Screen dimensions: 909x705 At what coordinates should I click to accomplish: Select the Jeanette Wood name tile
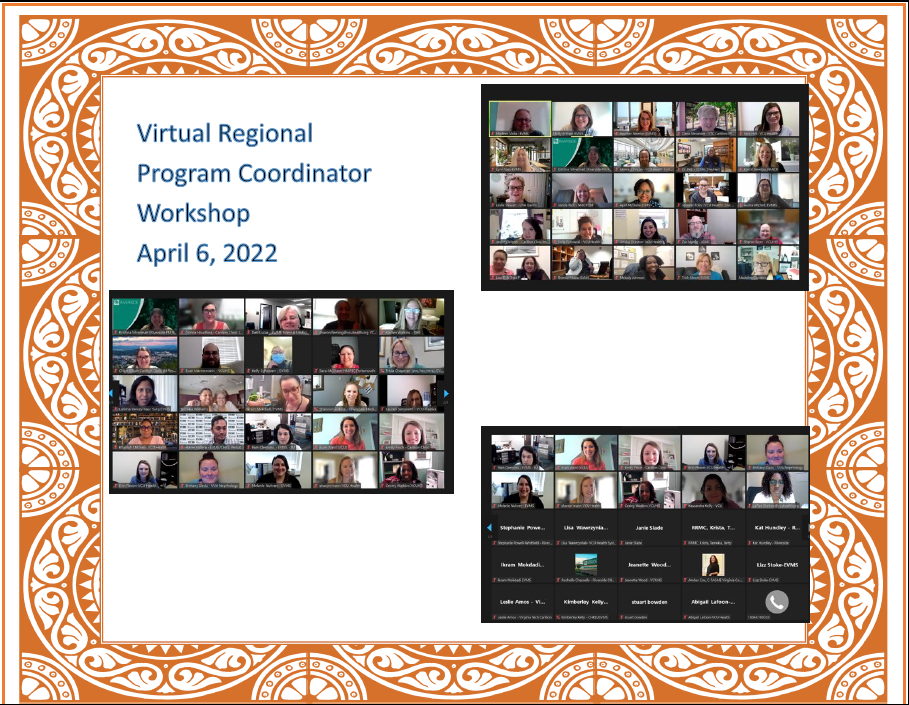tap(649, 565)
